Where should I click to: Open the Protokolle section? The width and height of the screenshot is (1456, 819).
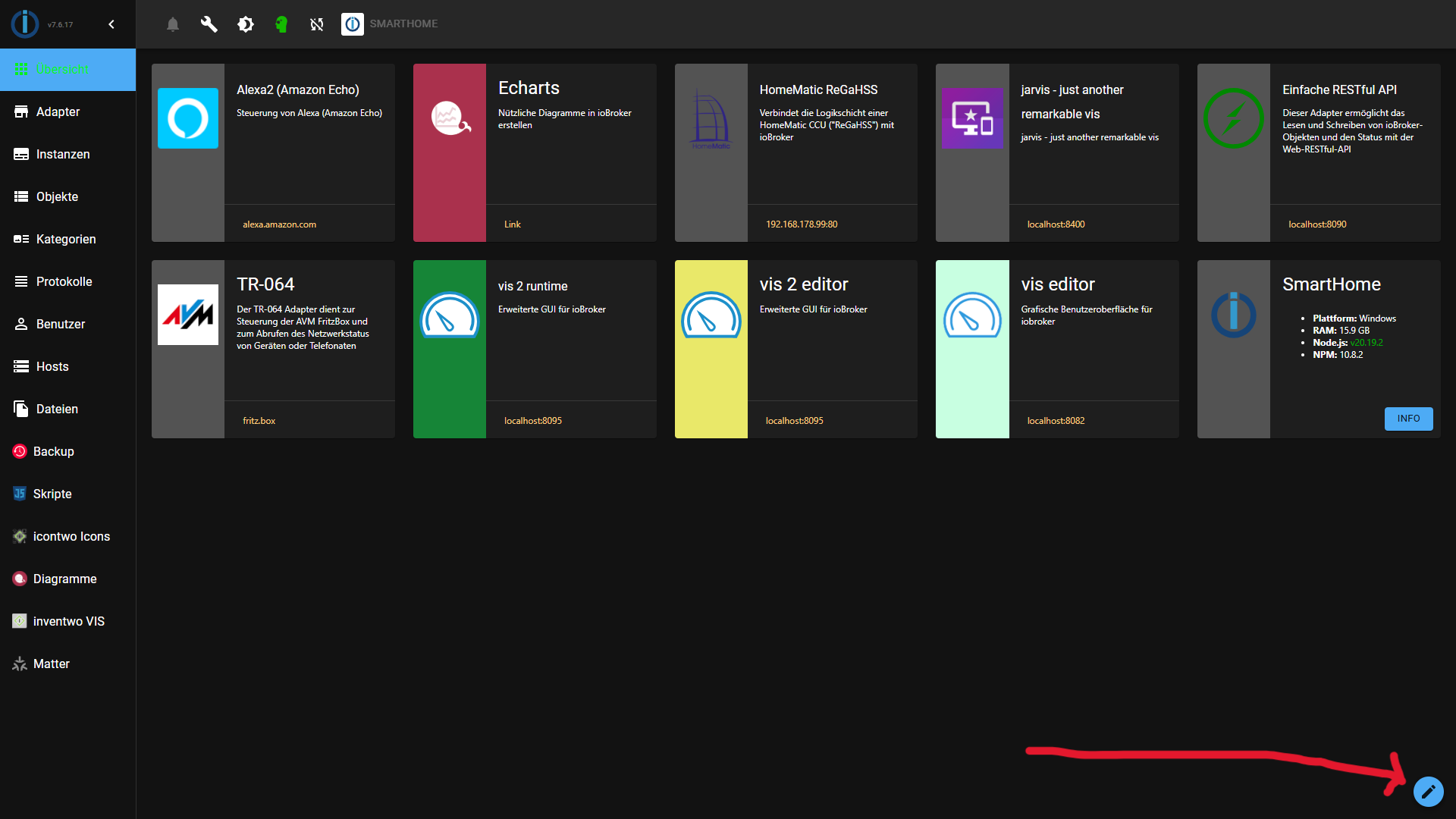pyautogui.click(x=67, y=282)
